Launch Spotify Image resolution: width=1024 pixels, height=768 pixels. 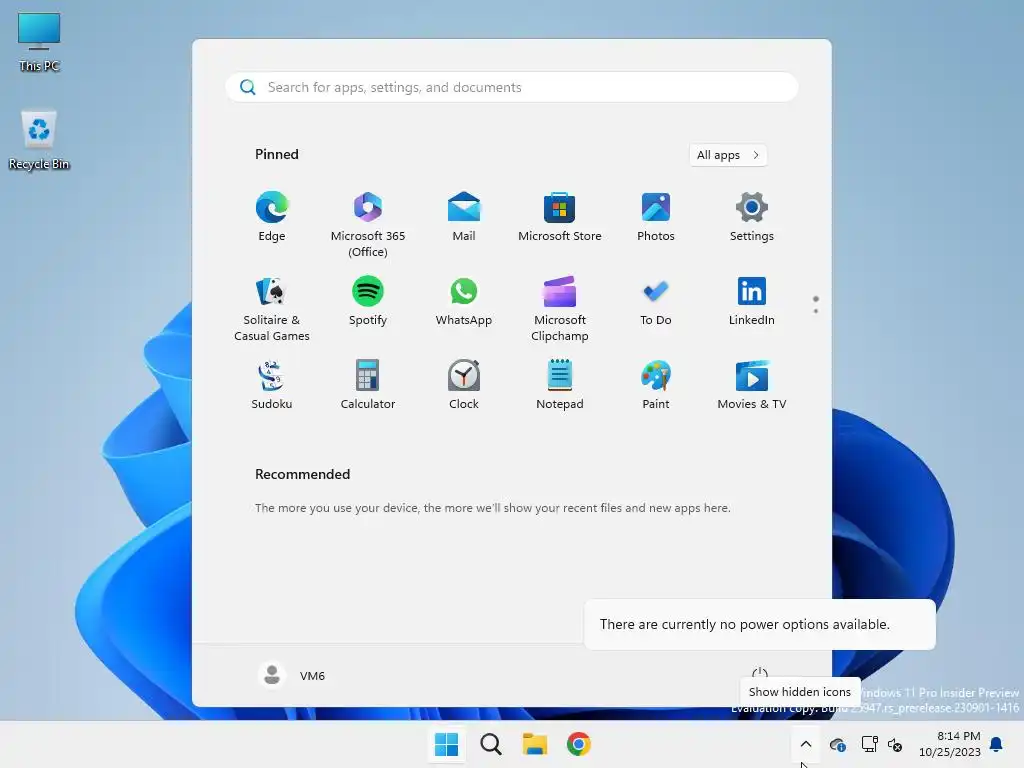click(x=368, y=302)
